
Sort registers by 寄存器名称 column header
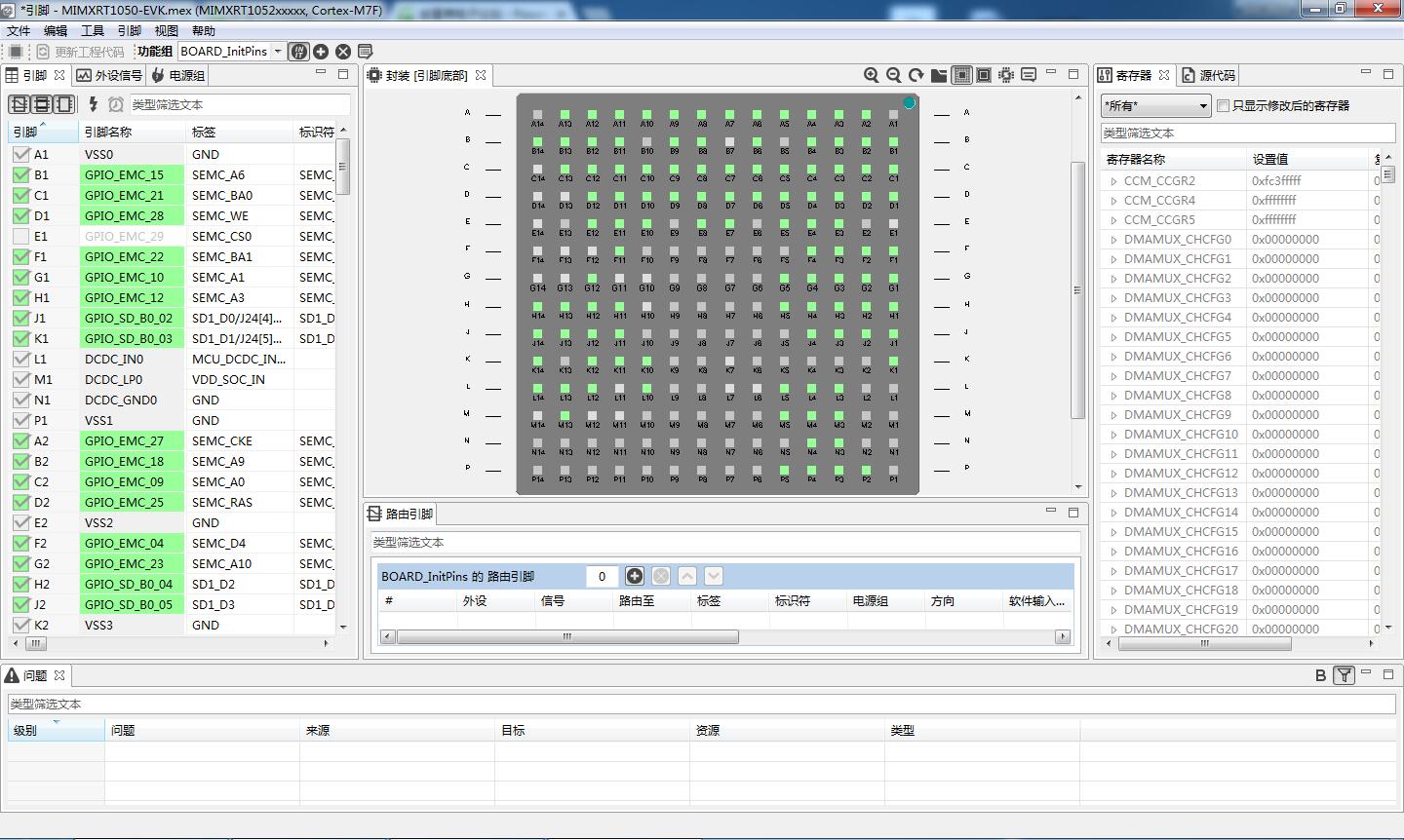1174,159
